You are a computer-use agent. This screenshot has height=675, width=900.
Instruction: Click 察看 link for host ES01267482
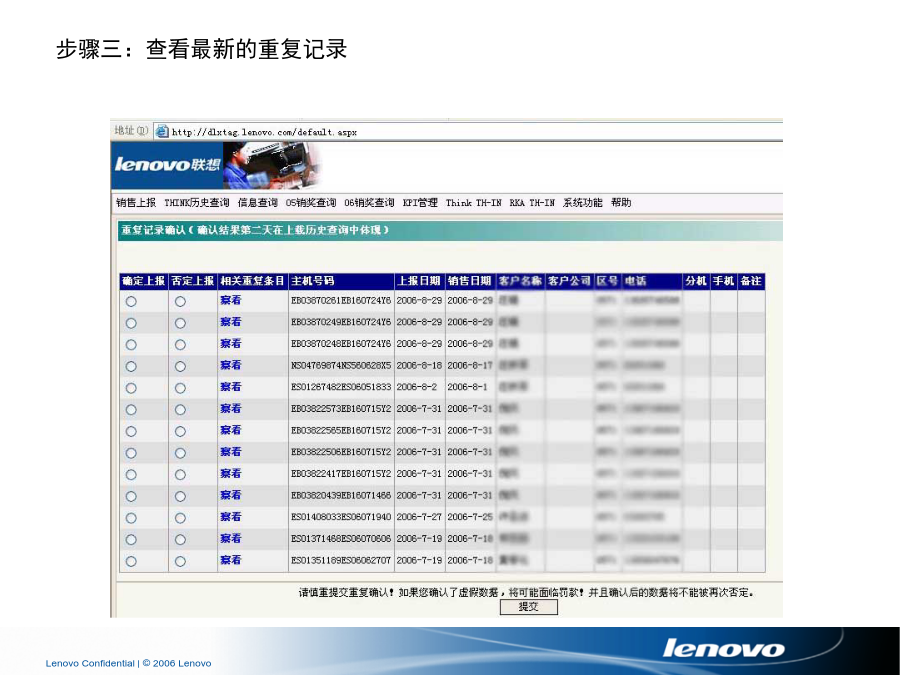click(x=231, y=387)
